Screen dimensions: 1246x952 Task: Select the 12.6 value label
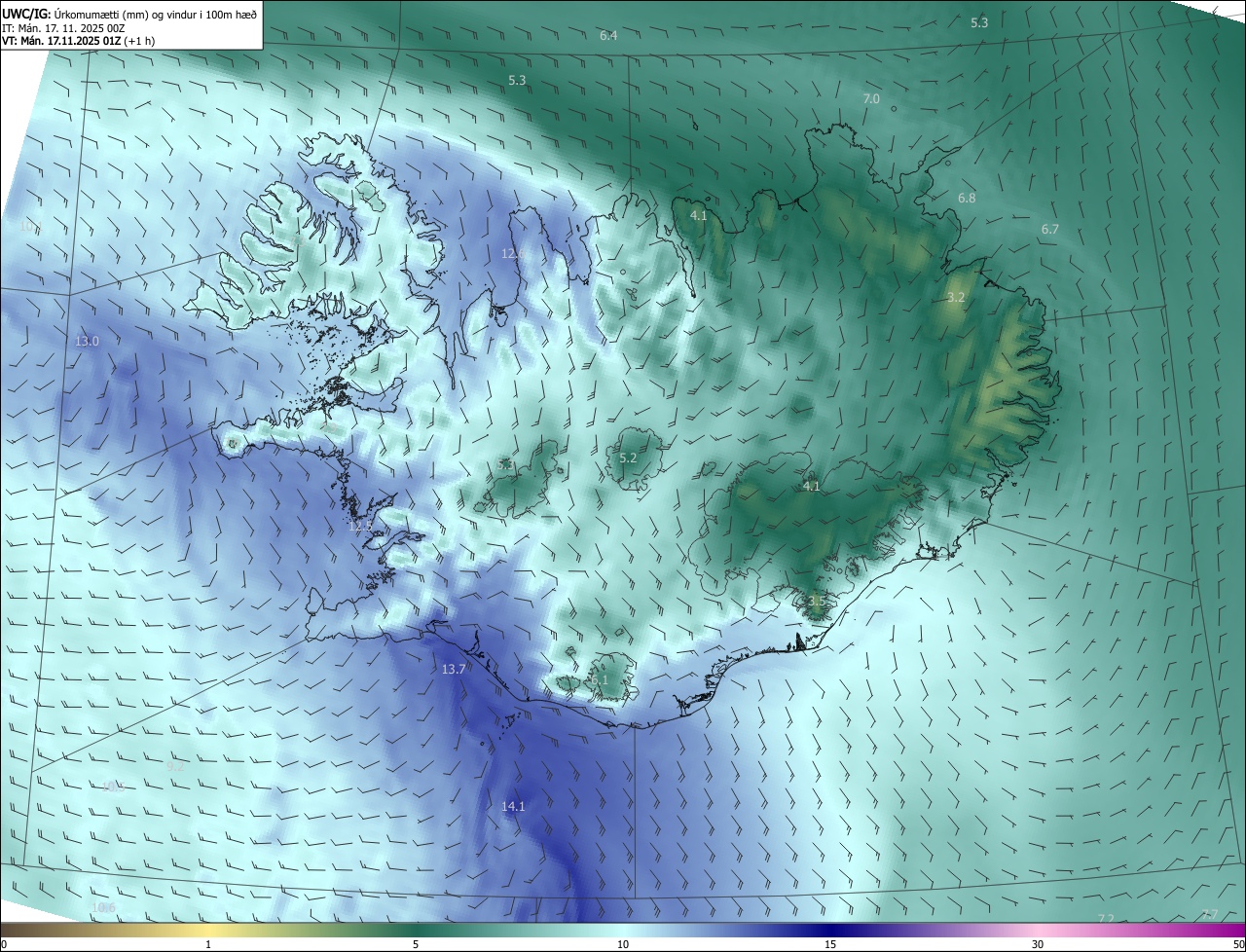[x=513, y=253]
